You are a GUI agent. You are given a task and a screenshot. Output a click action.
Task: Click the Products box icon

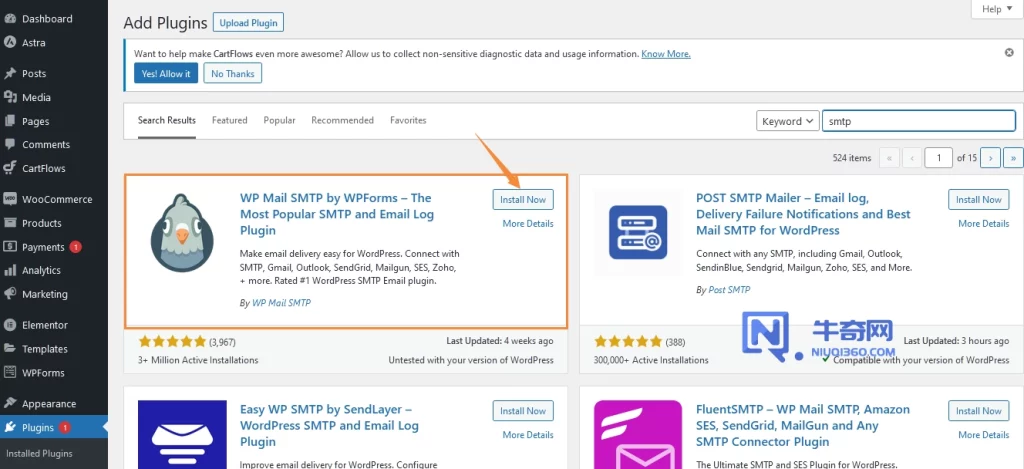[10, 223]
